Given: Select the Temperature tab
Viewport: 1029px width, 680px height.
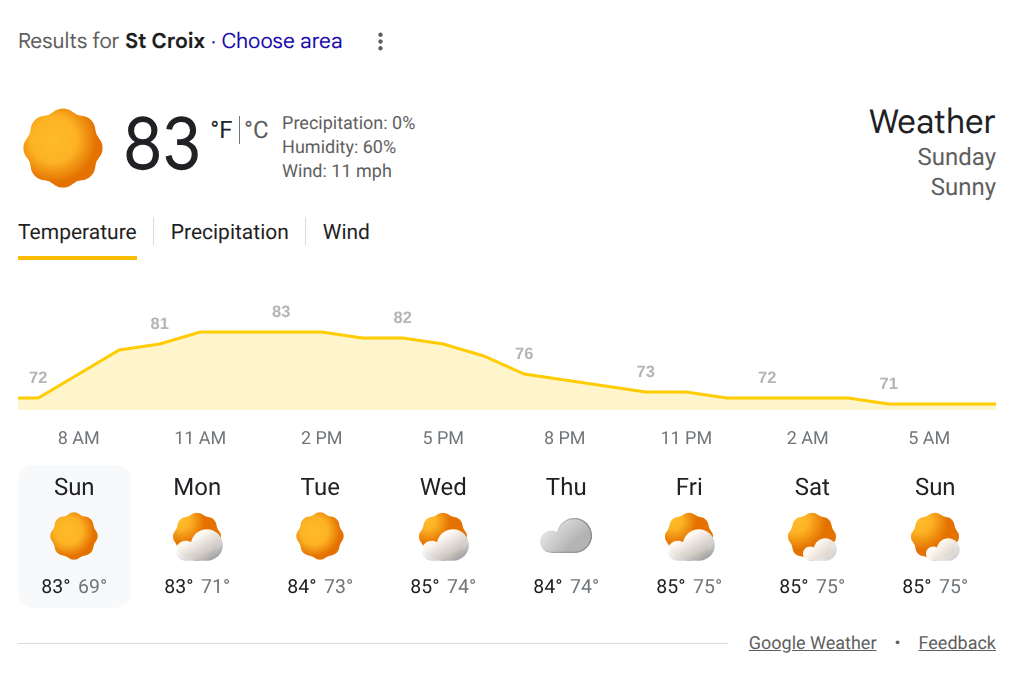Looking at the screenshot, I should tap(77, 232).
